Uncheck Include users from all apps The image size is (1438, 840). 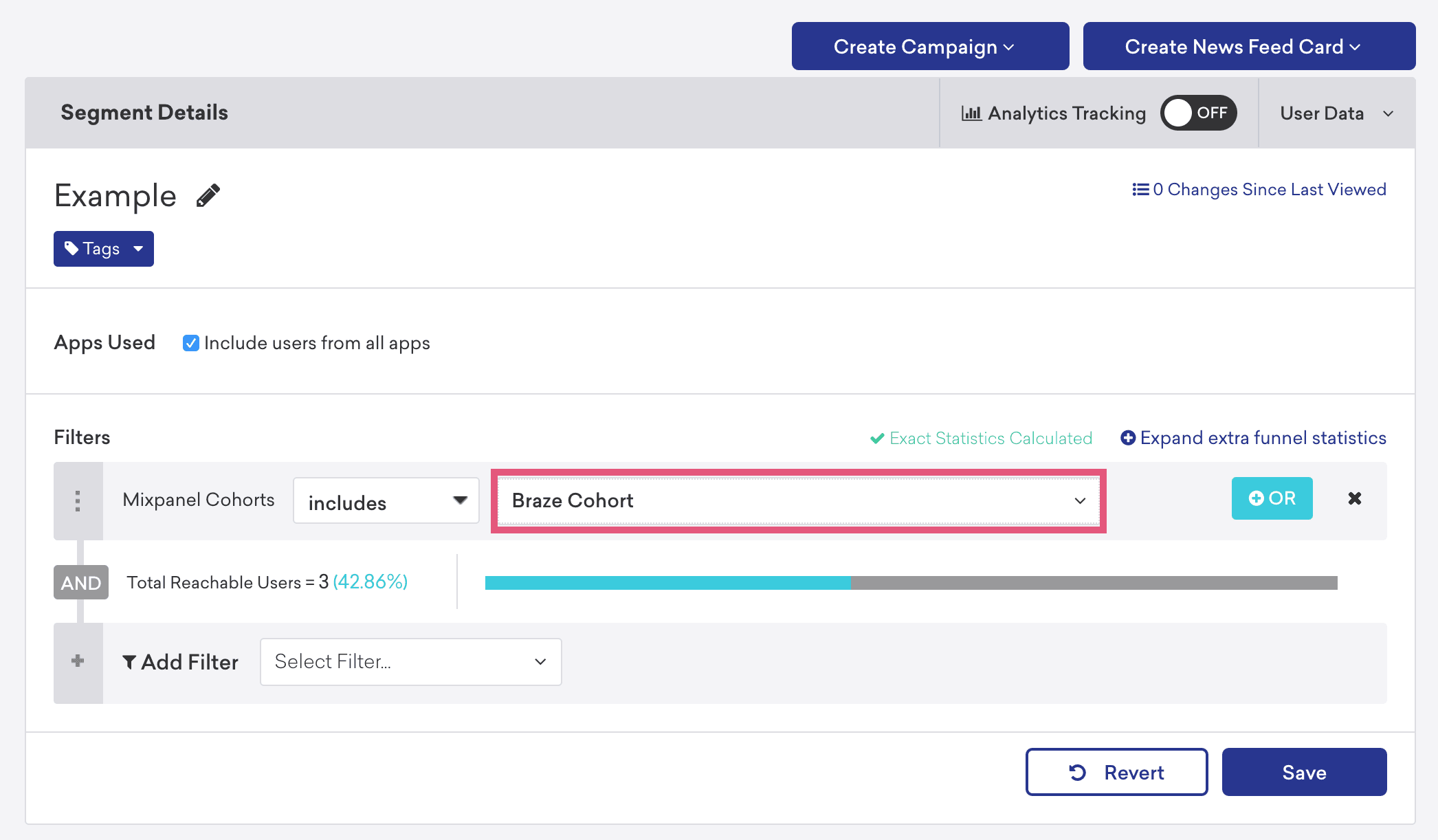[190, 343]
